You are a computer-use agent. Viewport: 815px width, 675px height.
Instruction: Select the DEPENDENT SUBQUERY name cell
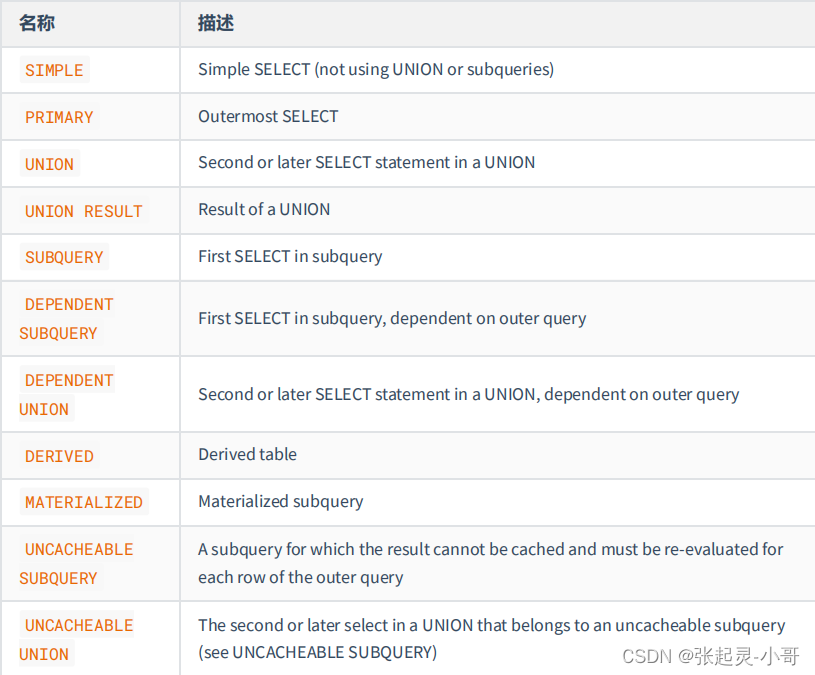point(66,318)
